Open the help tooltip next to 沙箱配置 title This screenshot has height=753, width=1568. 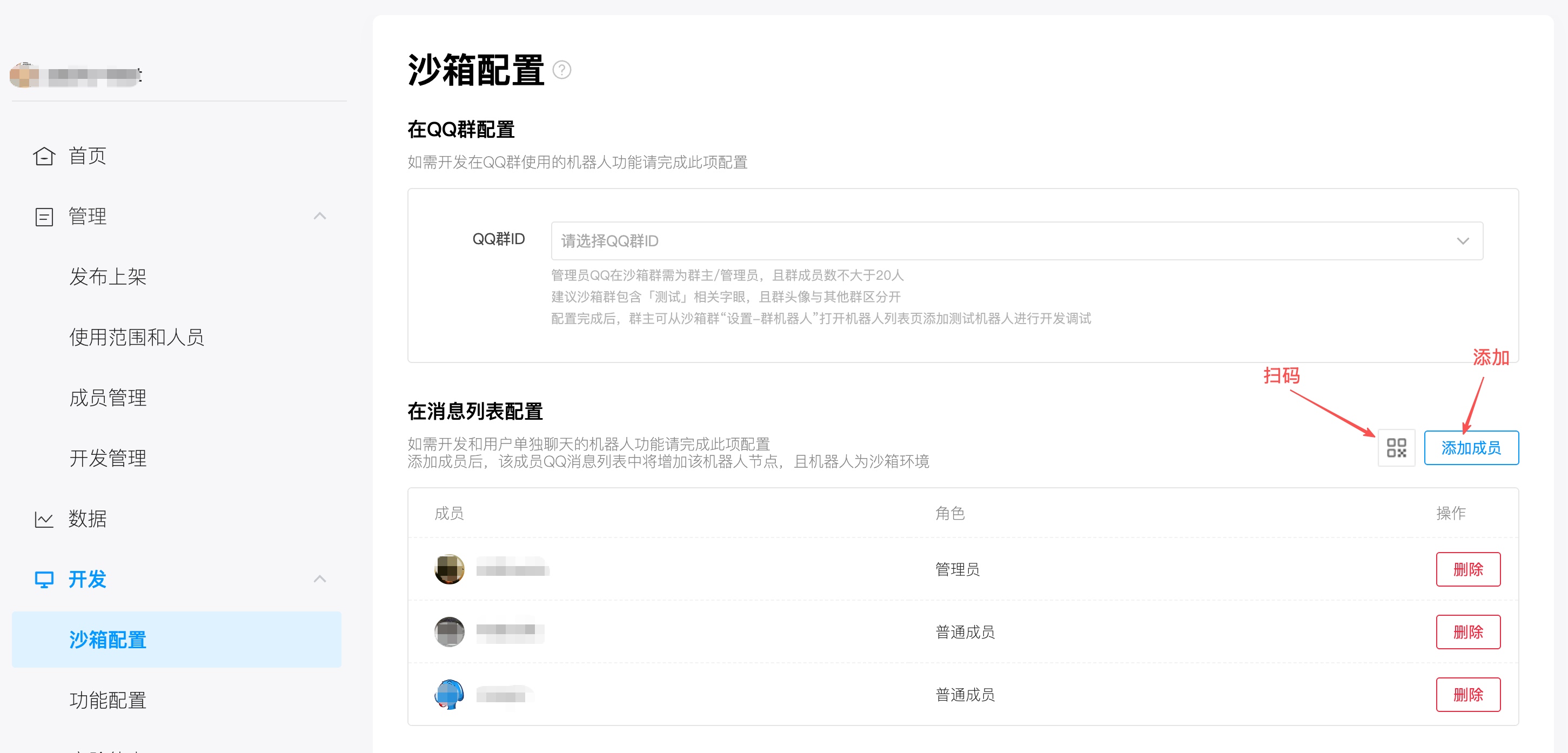coord(562,70)
